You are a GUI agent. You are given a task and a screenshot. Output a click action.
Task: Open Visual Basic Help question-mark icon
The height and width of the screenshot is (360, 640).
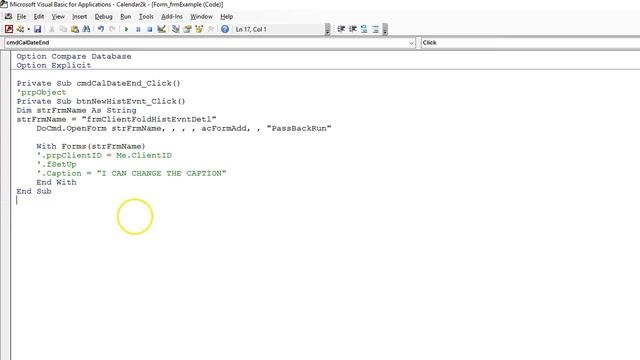[x=224, y=29]
